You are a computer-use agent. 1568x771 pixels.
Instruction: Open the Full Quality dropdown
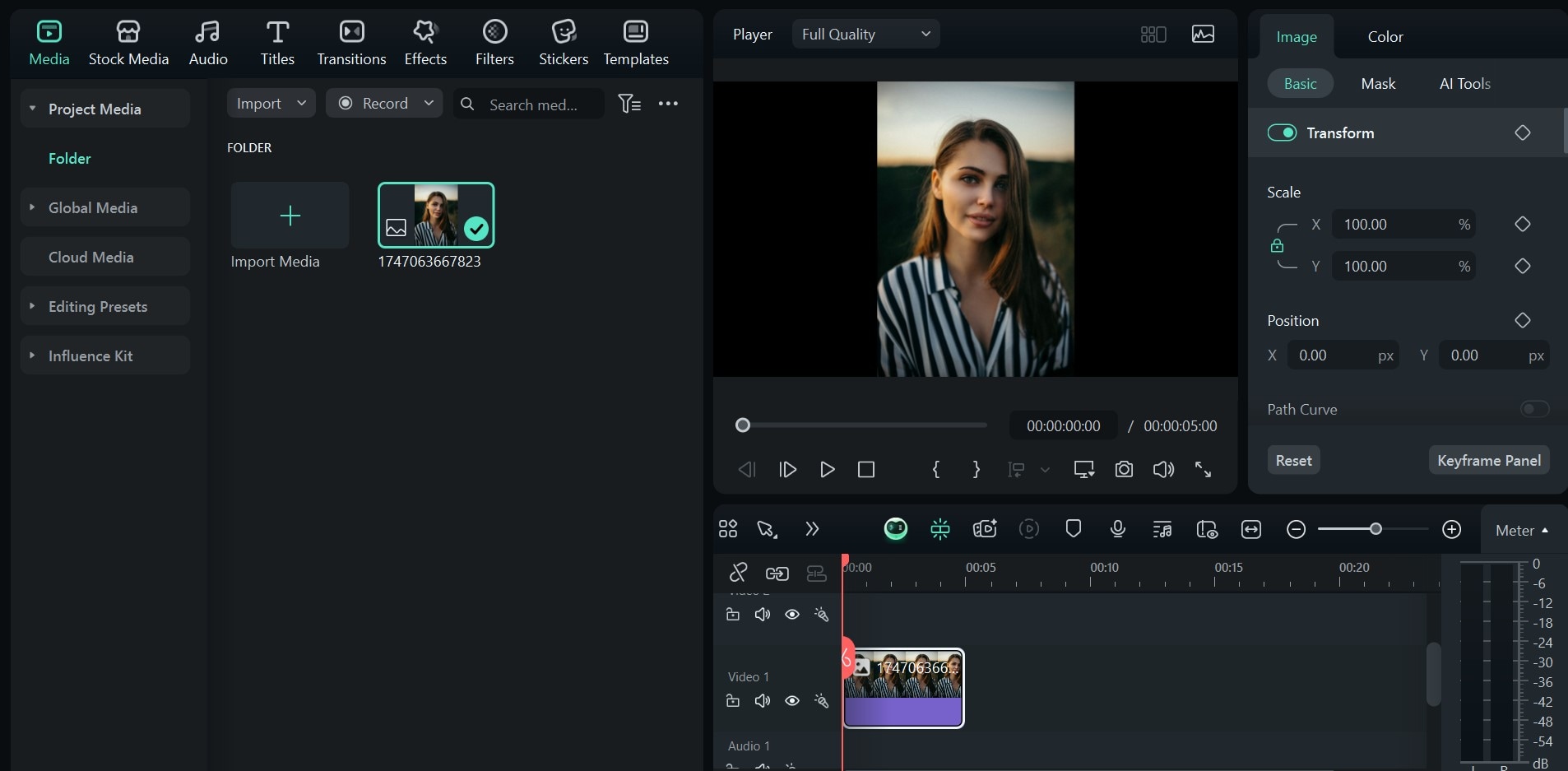pyautogui.click(x=865, y=34)
